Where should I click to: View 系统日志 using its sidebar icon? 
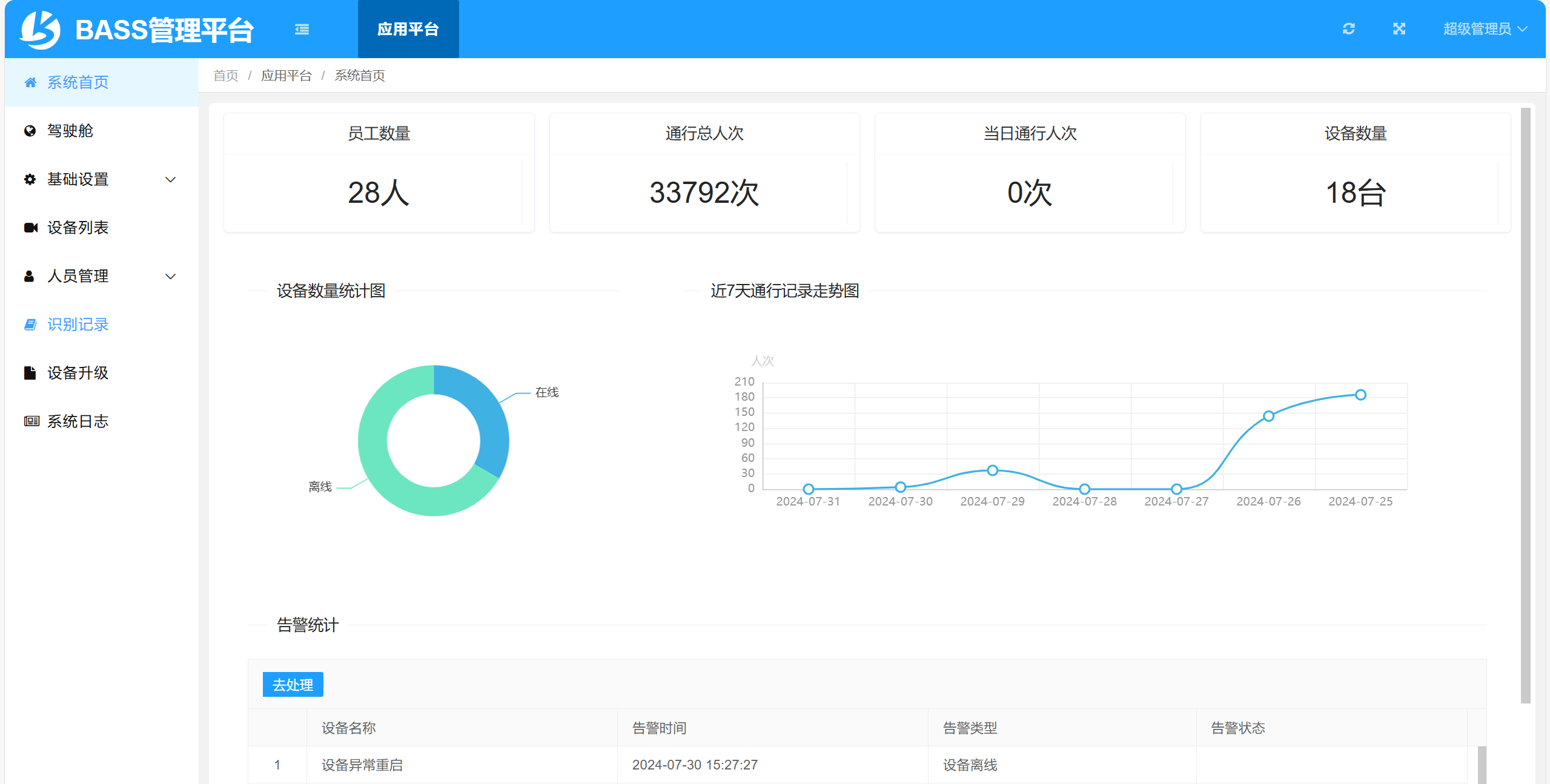[31, 421]
